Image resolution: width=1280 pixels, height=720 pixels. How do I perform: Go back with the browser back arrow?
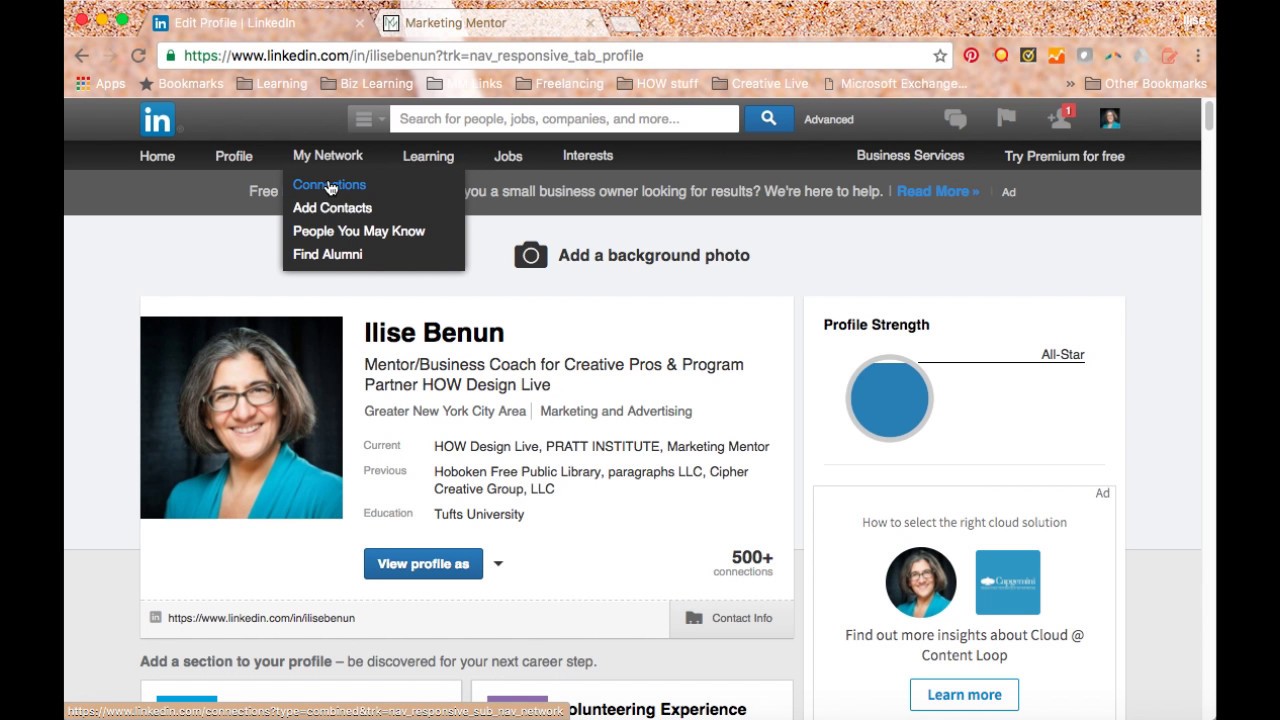(82, 56)
